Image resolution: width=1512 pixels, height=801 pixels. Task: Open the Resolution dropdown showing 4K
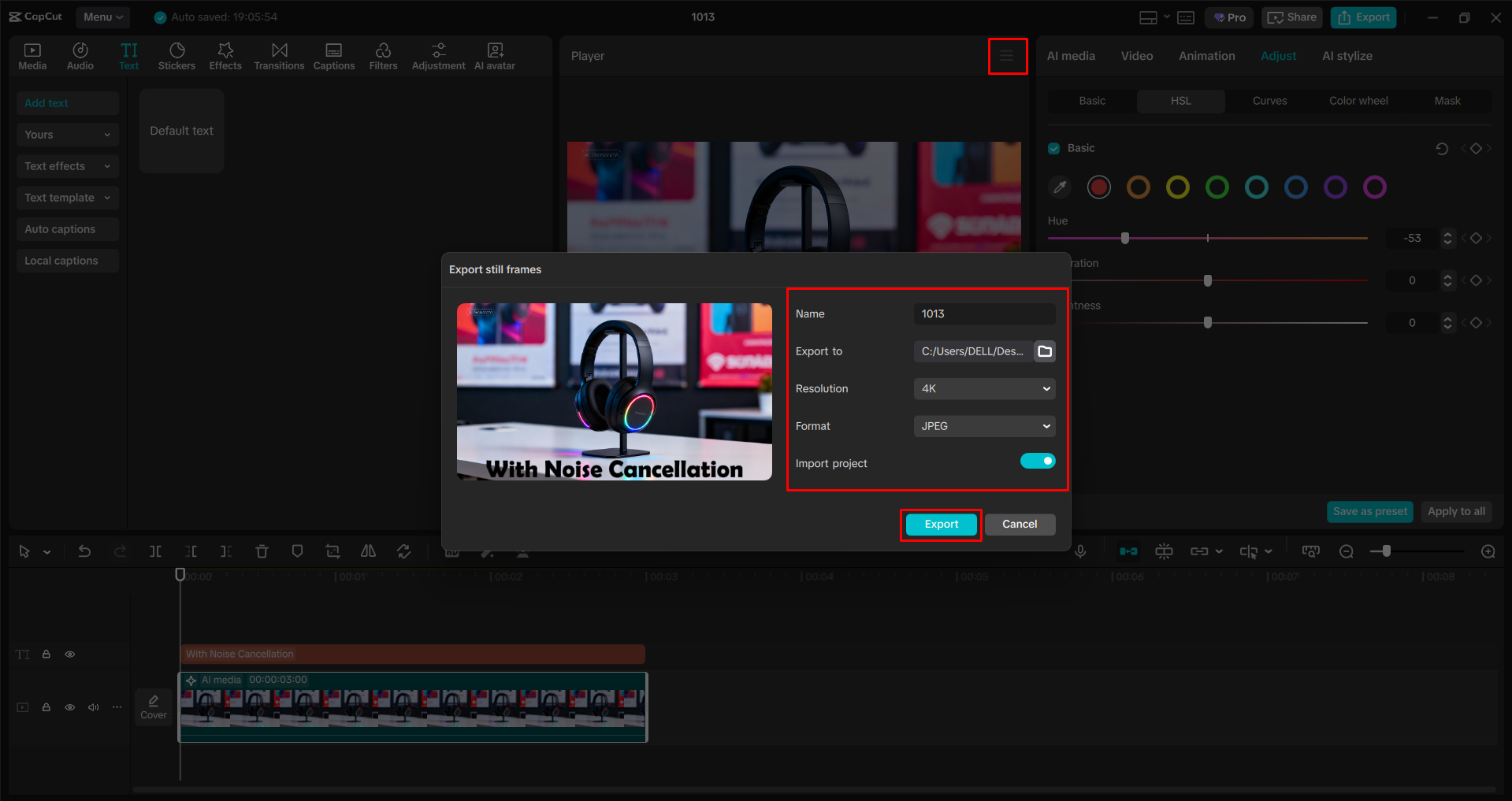(983, 388)
